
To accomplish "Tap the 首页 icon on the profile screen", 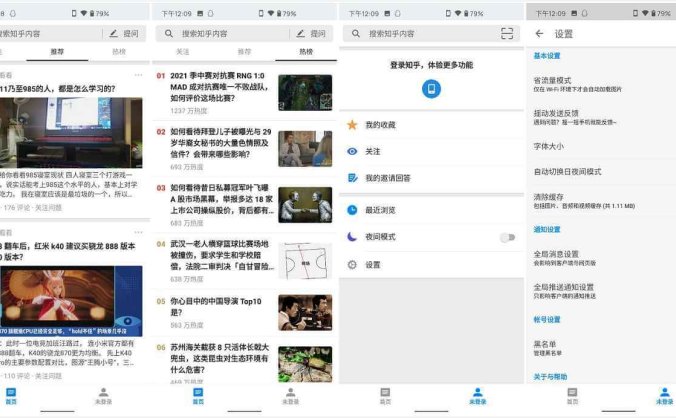I will [x=385, y=392].
